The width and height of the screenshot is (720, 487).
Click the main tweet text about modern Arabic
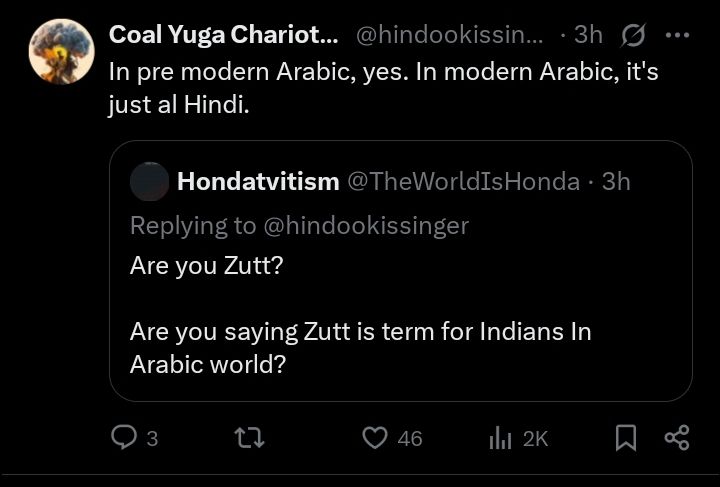(383, 88)
